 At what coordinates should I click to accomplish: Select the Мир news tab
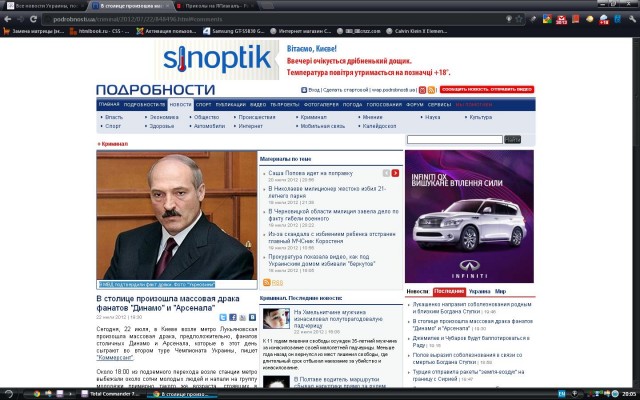[500, 291]
